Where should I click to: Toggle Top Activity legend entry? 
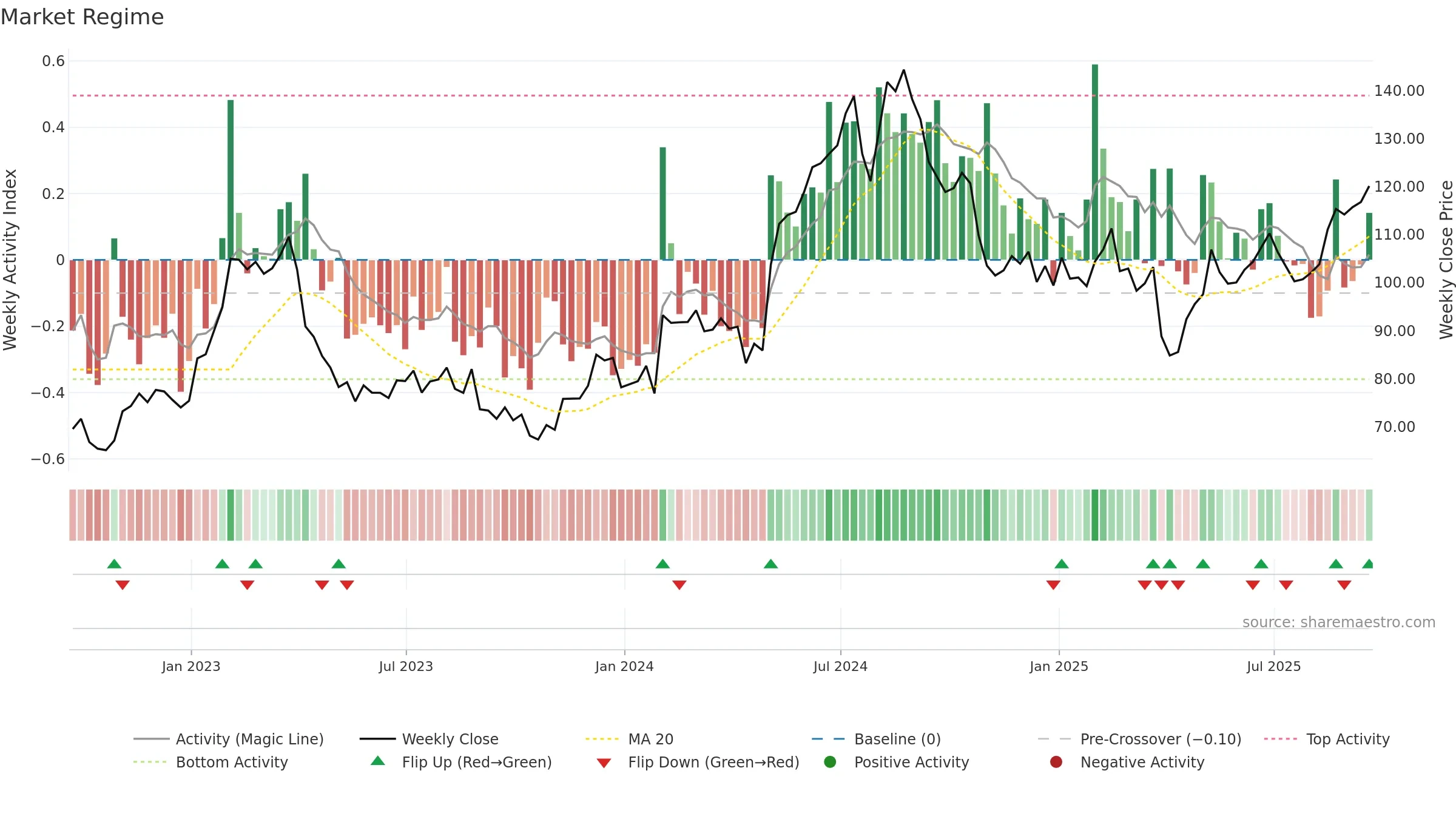(1326, 739)
